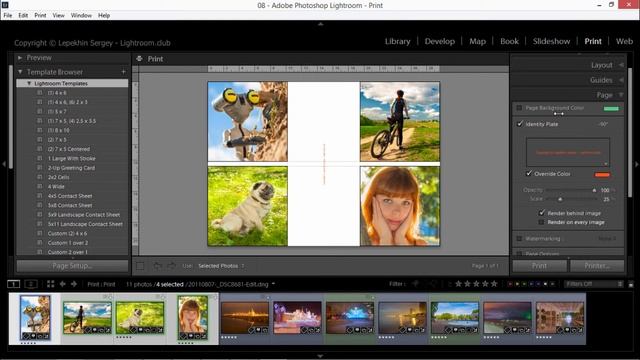Click Lightroom app icon in title bar
The width and height of the screenshot is (640, 360).
(5, 5)
